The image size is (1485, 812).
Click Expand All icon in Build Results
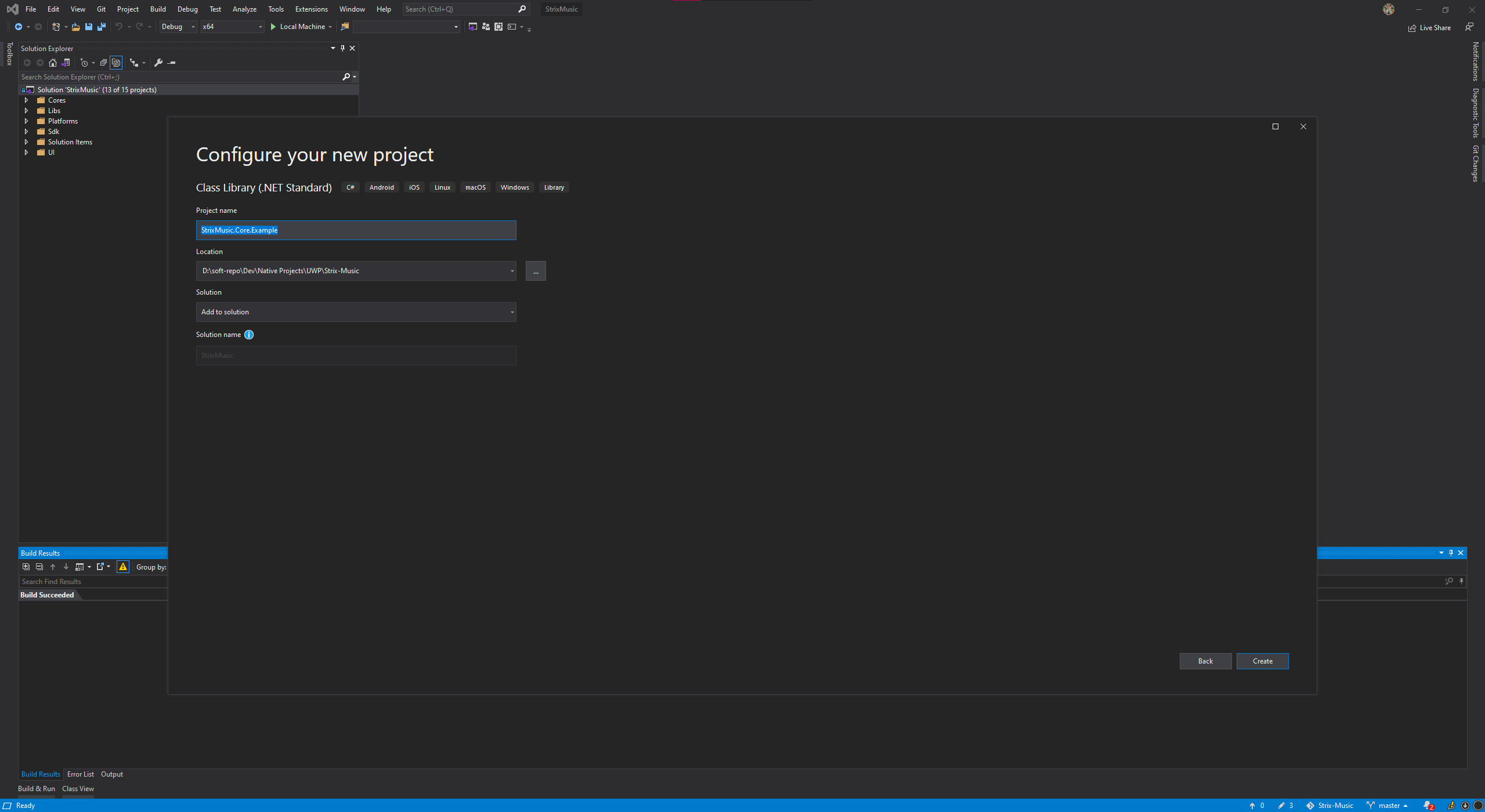[26, 567]
